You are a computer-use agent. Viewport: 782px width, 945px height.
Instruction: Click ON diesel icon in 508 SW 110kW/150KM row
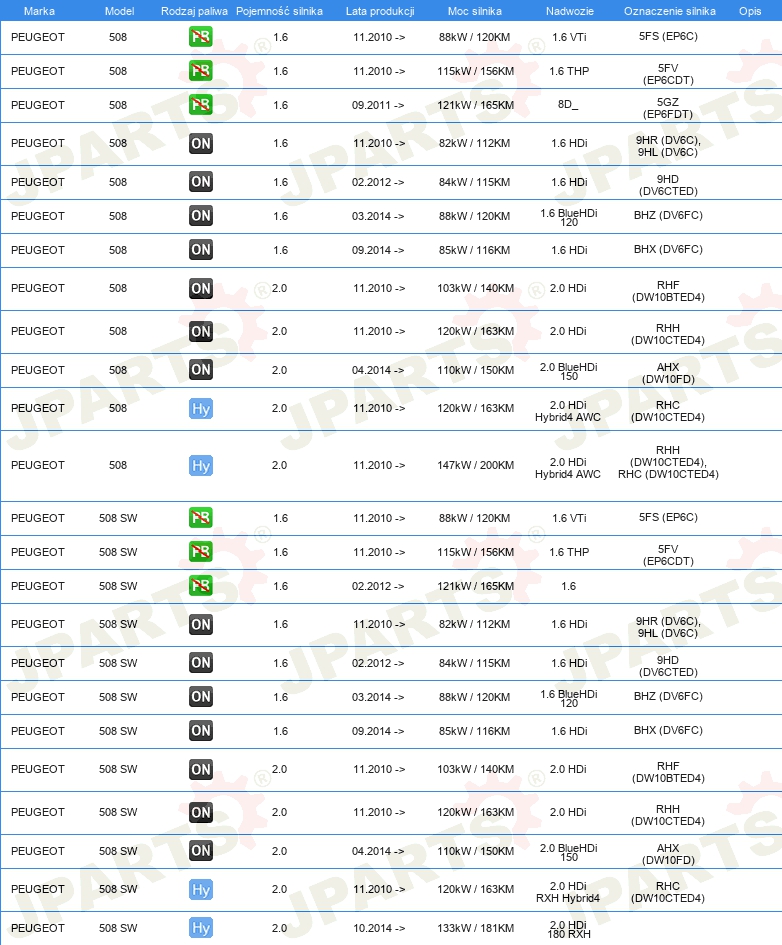[x=201, y=850]
